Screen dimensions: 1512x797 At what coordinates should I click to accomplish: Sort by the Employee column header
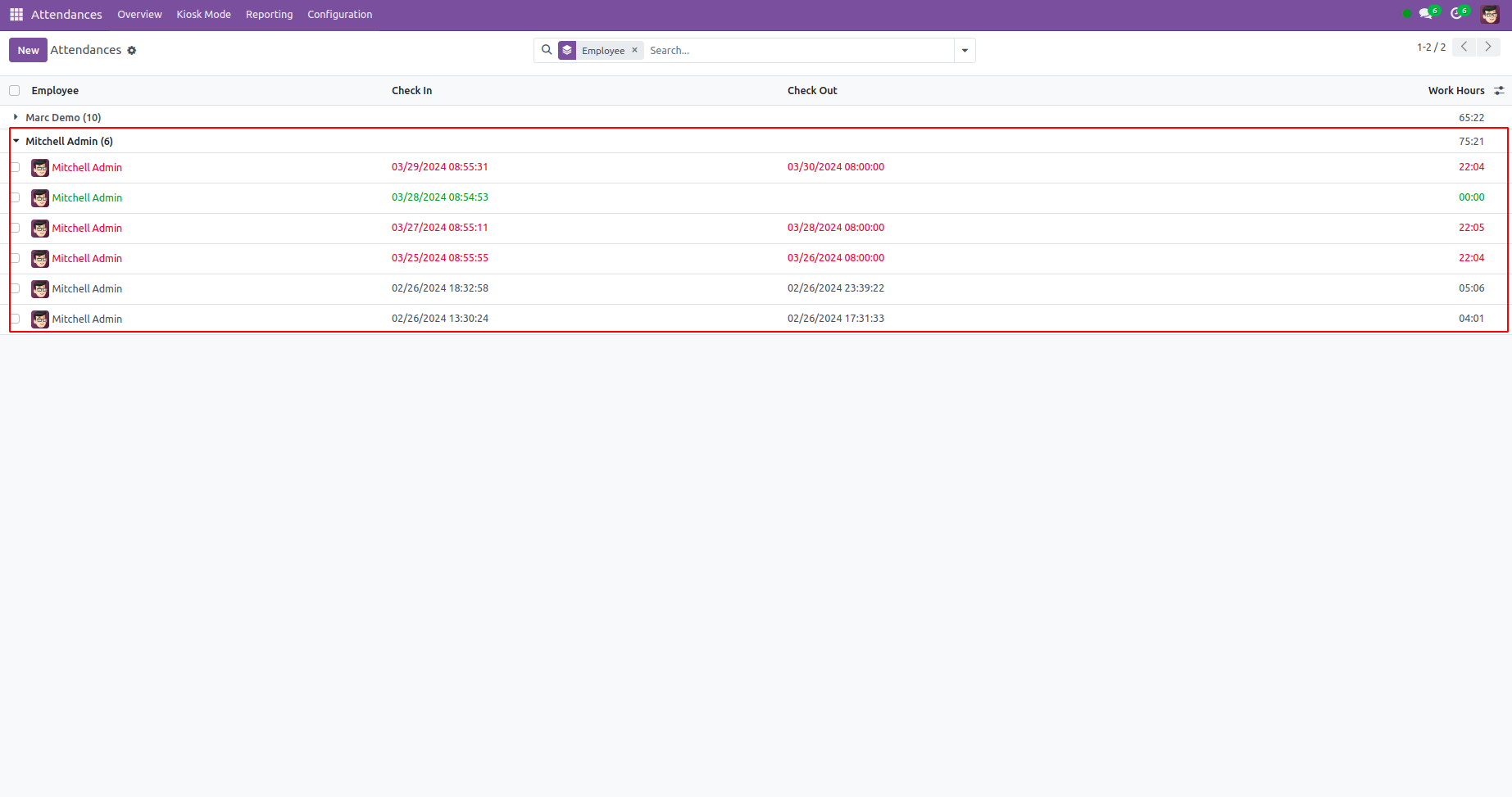(55, 91)
